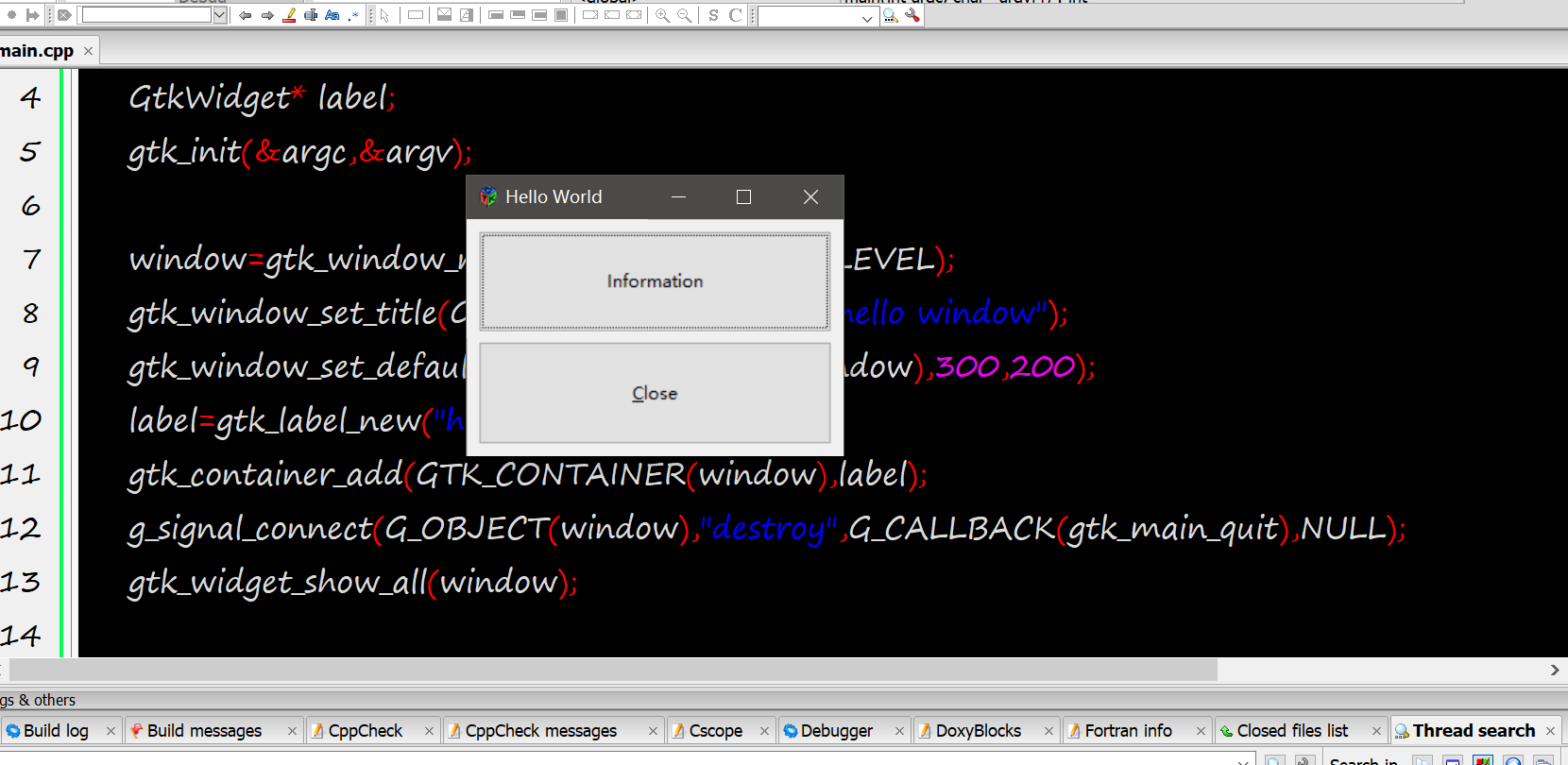Toggle match case 'Aa' option
This screenshot has height=765, width=1568.
332,15
